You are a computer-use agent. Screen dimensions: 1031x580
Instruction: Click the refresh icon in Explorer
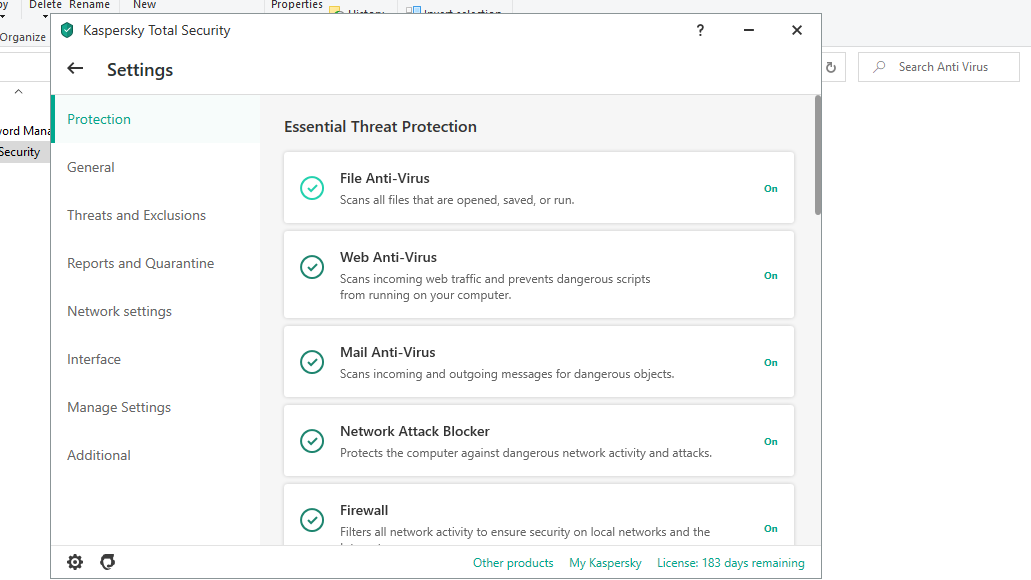[830, 67]
